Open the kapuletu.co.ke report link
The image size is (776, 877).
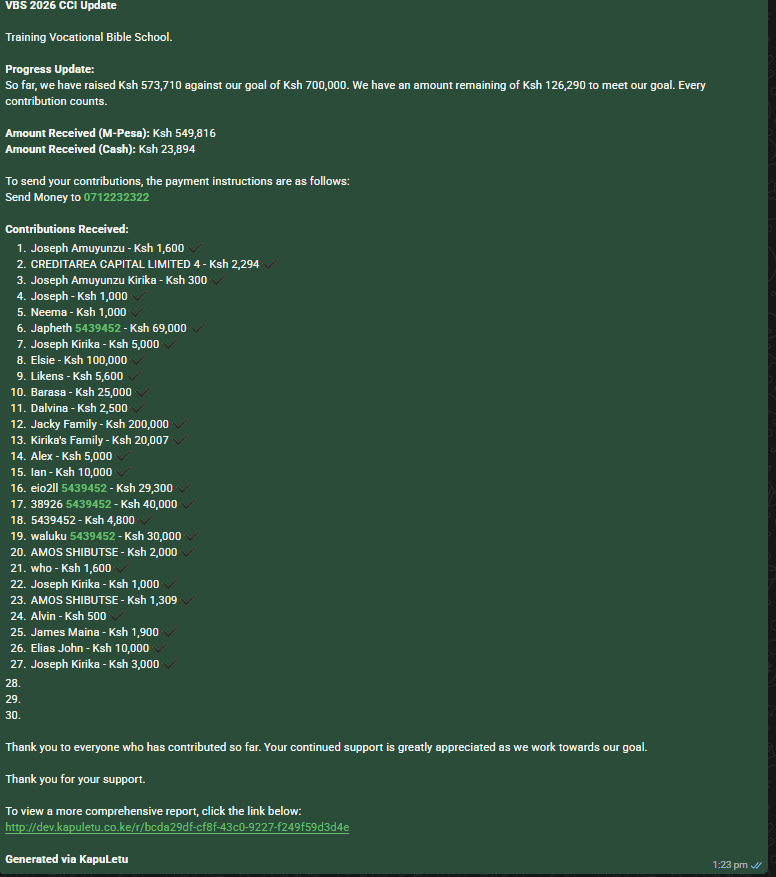pyautogui.click(x=177, y=827)
